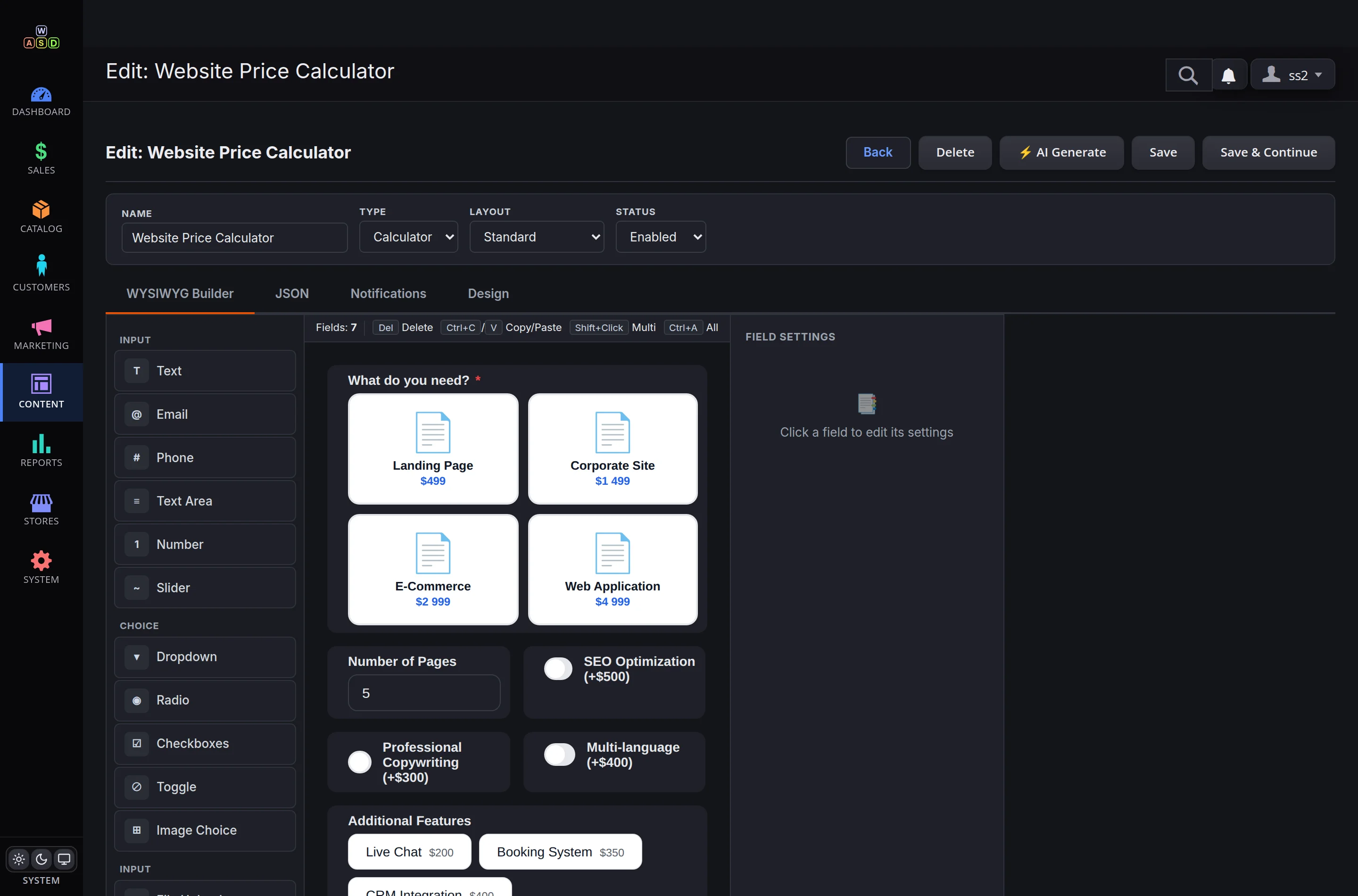This screenshot has width=1358, height=896.
Task: Toggle Professional Copywriting option
Action: click(360, 762)
